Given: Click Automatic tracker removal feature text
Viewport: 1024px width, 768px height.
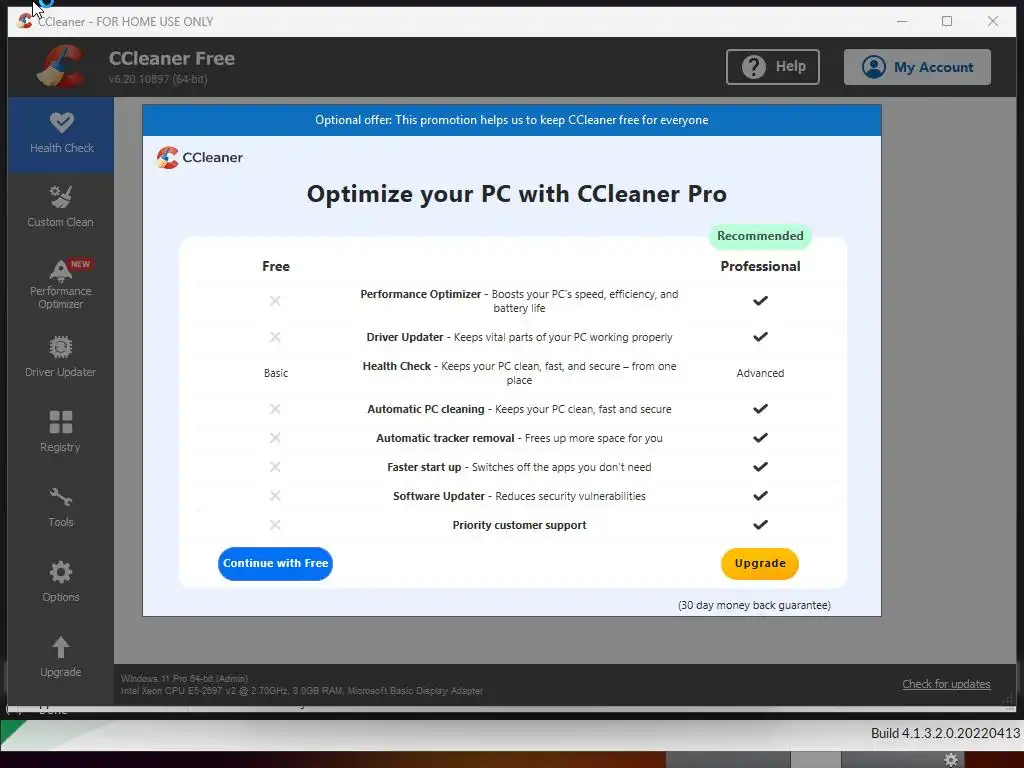Looking at the screenshot, I should [x=519, y=438].
